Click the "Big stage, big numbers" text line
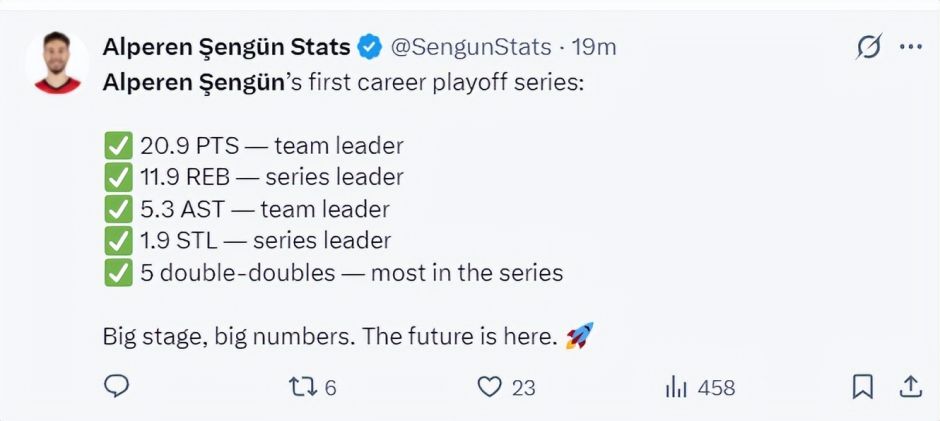This screenshot has height=421, width=940. pyautogui.click(x=329, y=337)
